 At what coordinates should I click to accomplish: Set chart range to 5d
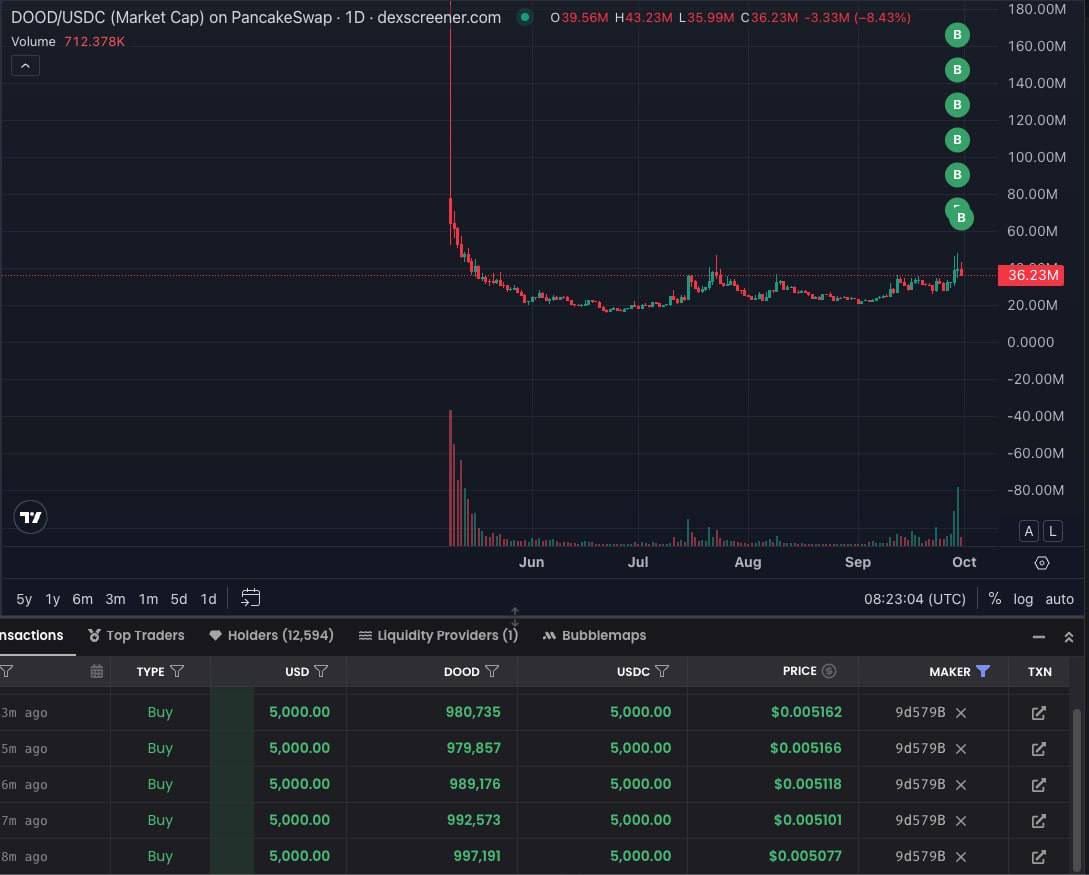pyautogui.click(x=179, y=599)
